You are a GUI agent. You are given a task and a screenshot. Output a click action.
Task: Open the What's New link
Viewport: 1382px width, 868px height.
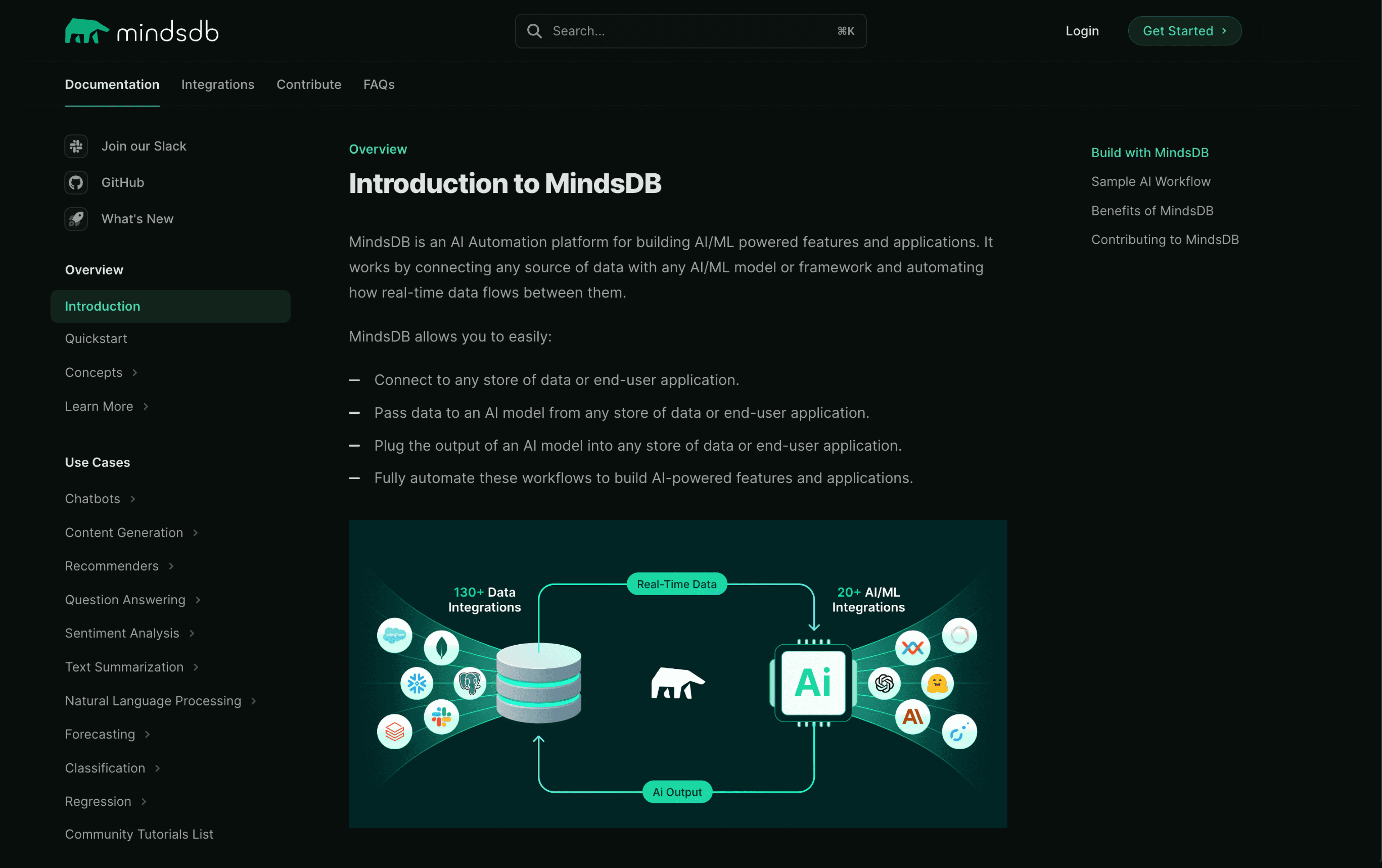point(137,219)
